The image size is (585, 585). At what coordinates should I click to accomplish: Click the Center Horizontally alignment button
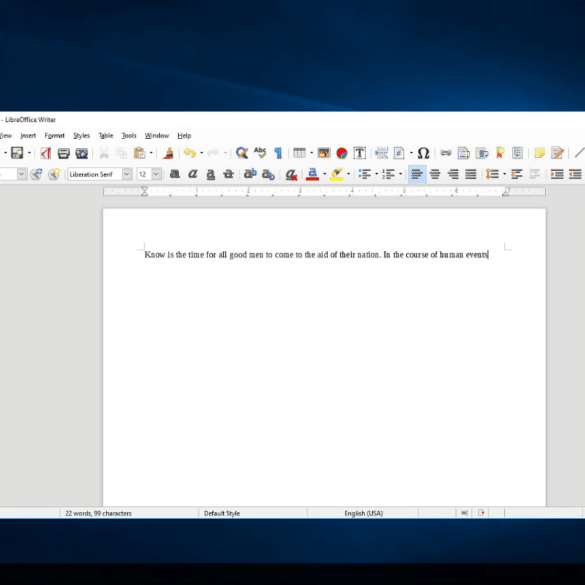[x=435, y=174]
